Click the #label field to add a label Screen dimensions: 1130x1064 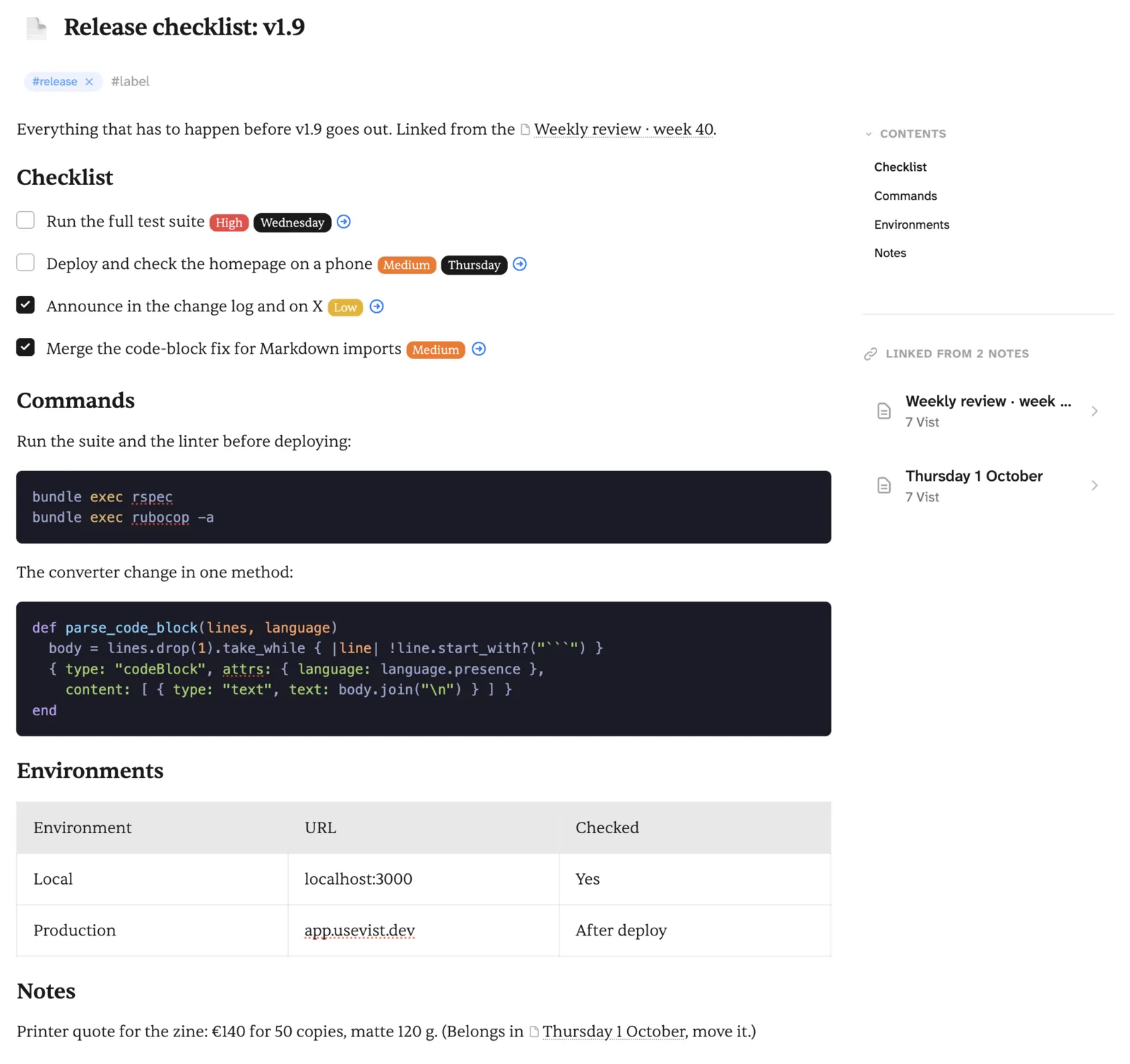pos(131,82)
